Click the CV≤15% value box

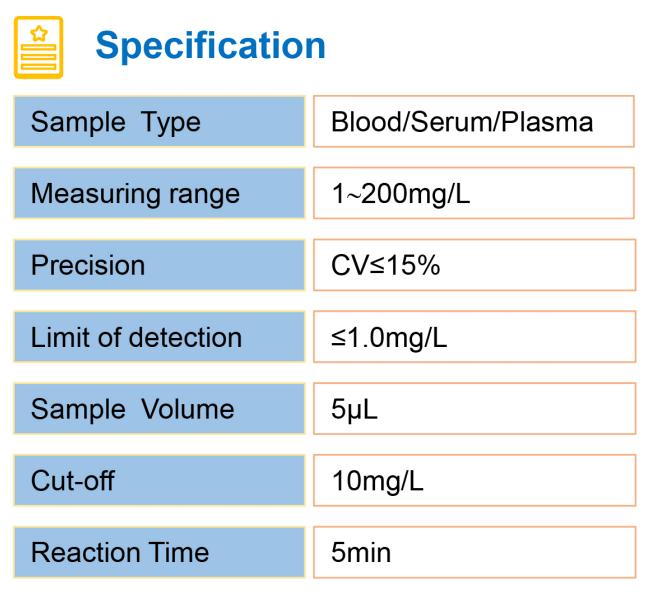pyautogui.click(x=474, y=265)
